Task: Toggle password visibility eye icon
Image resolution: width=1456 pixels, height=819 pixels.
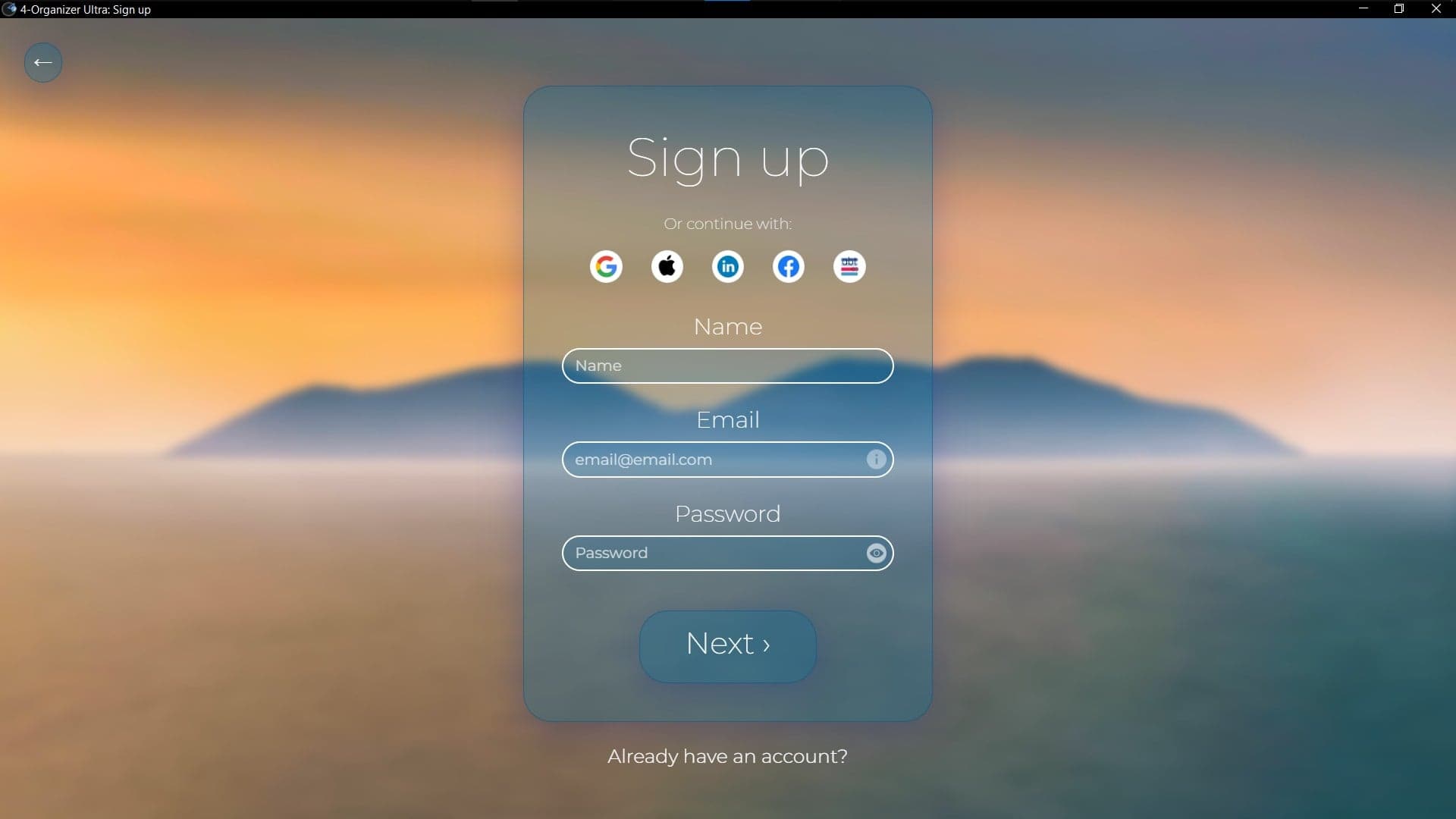Action: pyautogui.click(x=876, y=553)
